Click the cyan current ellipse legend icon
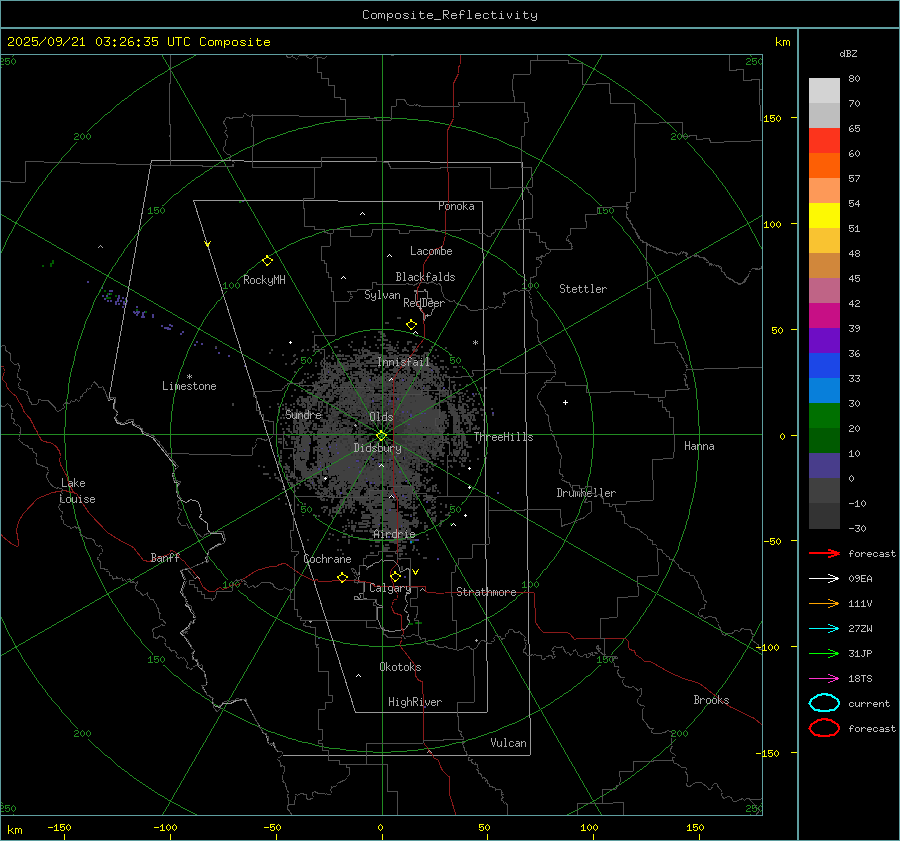 [x=824, y=703]
